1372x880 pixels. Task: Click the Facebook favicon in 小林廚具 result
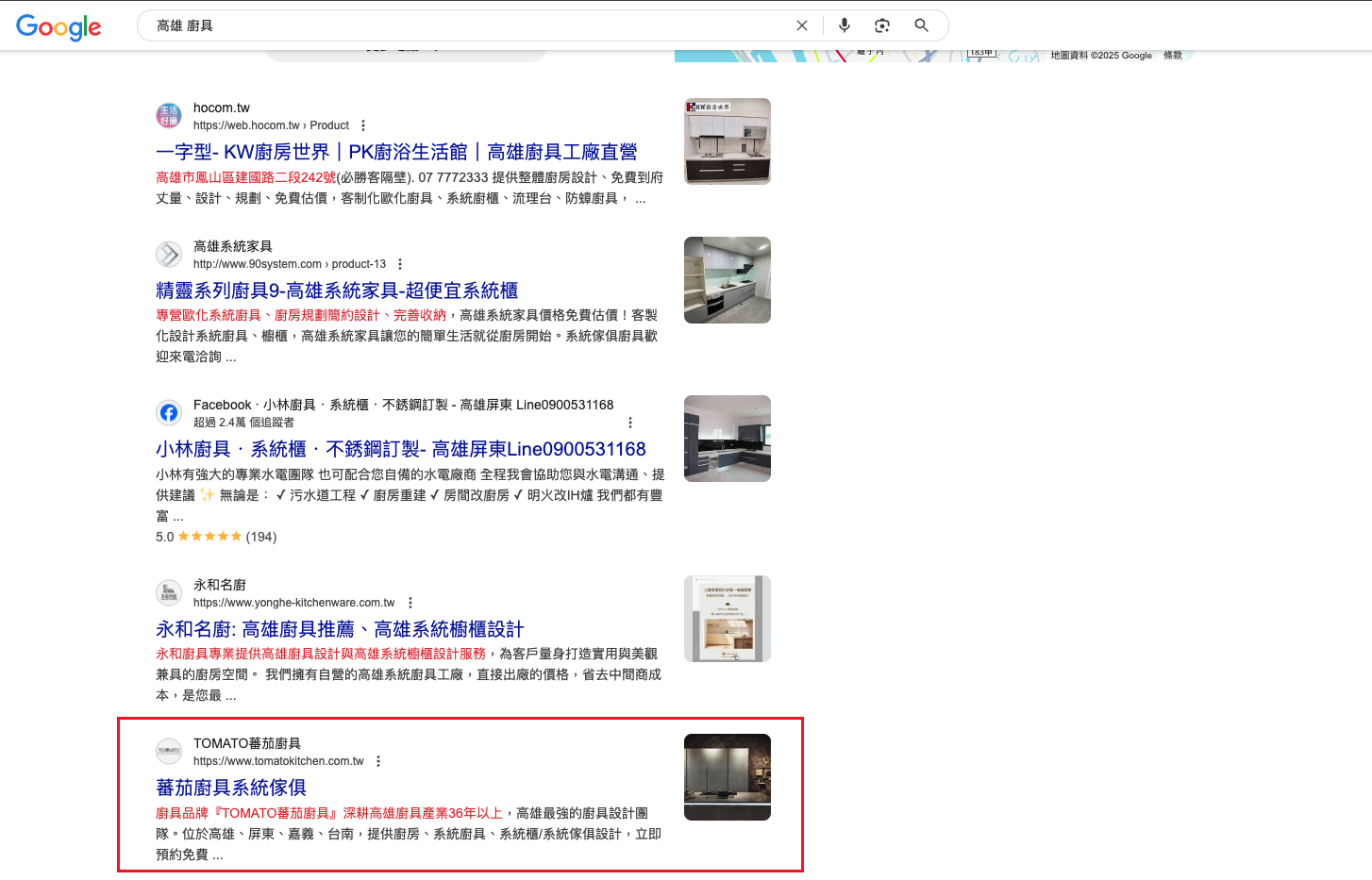coord(169,413)
